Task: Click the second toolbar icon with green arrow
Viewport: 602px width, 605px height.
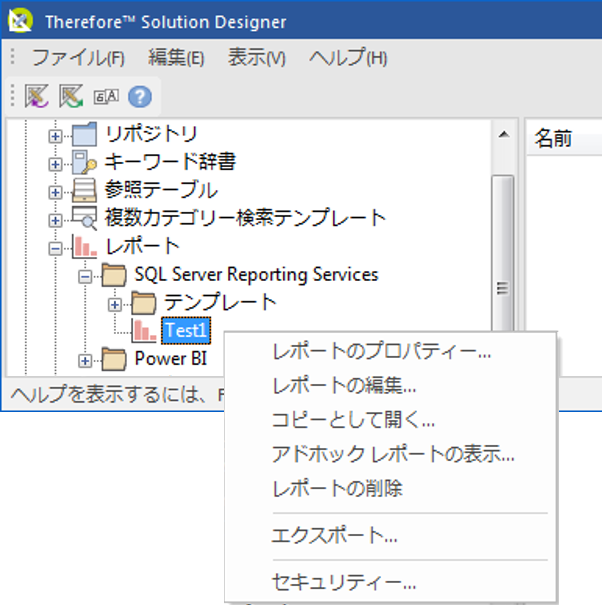Action: tap(71, 96)
